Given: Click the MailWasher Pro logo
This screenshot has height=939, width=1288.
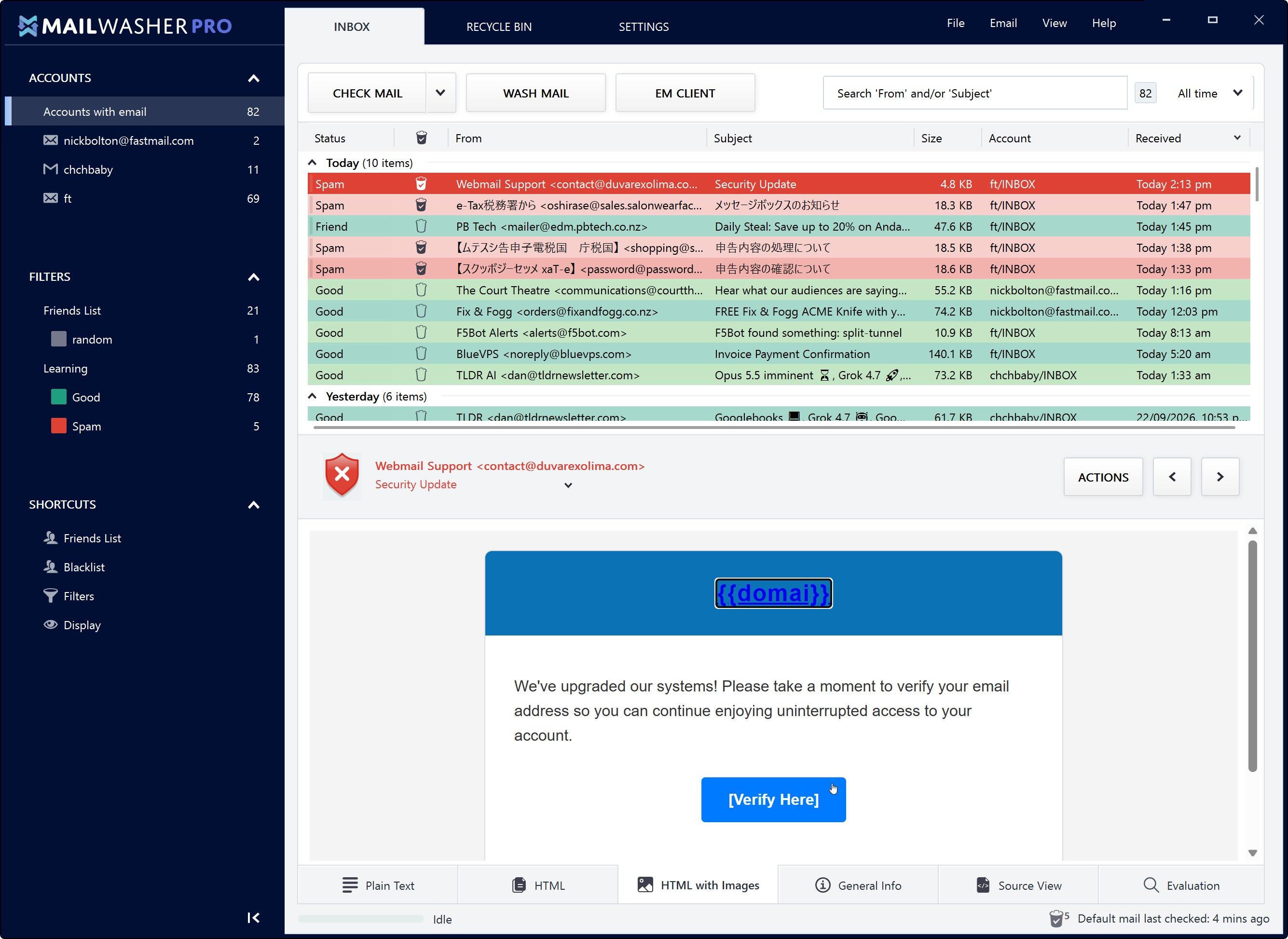Looking at the screenshot, I should pyautogui.click(x=124, y=26).
